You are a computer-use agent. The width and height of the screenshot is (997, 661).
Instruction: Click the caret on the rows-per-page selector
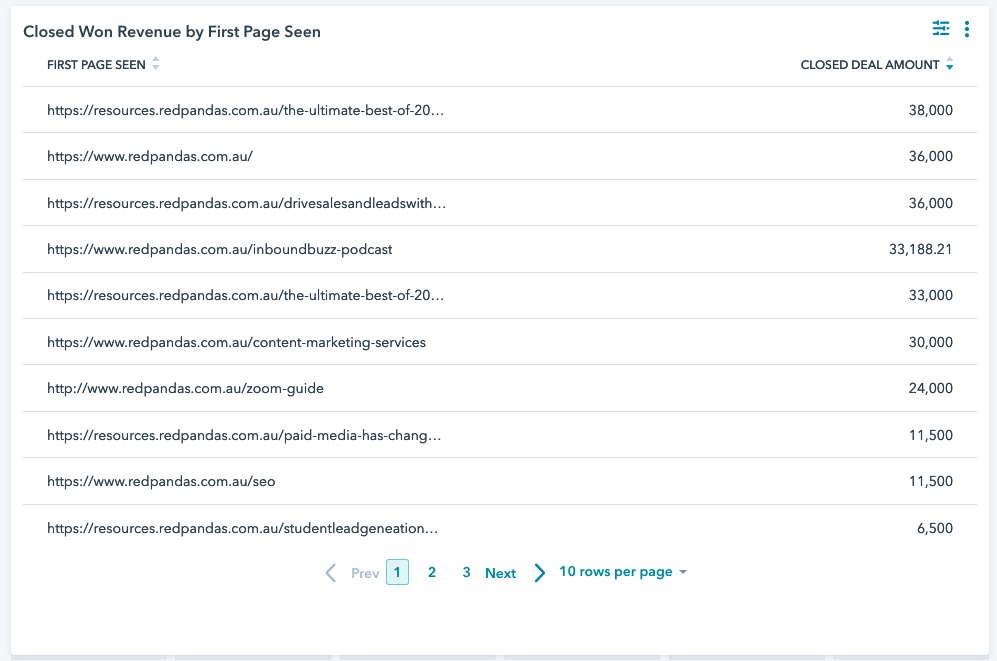[x=681, y=572]
